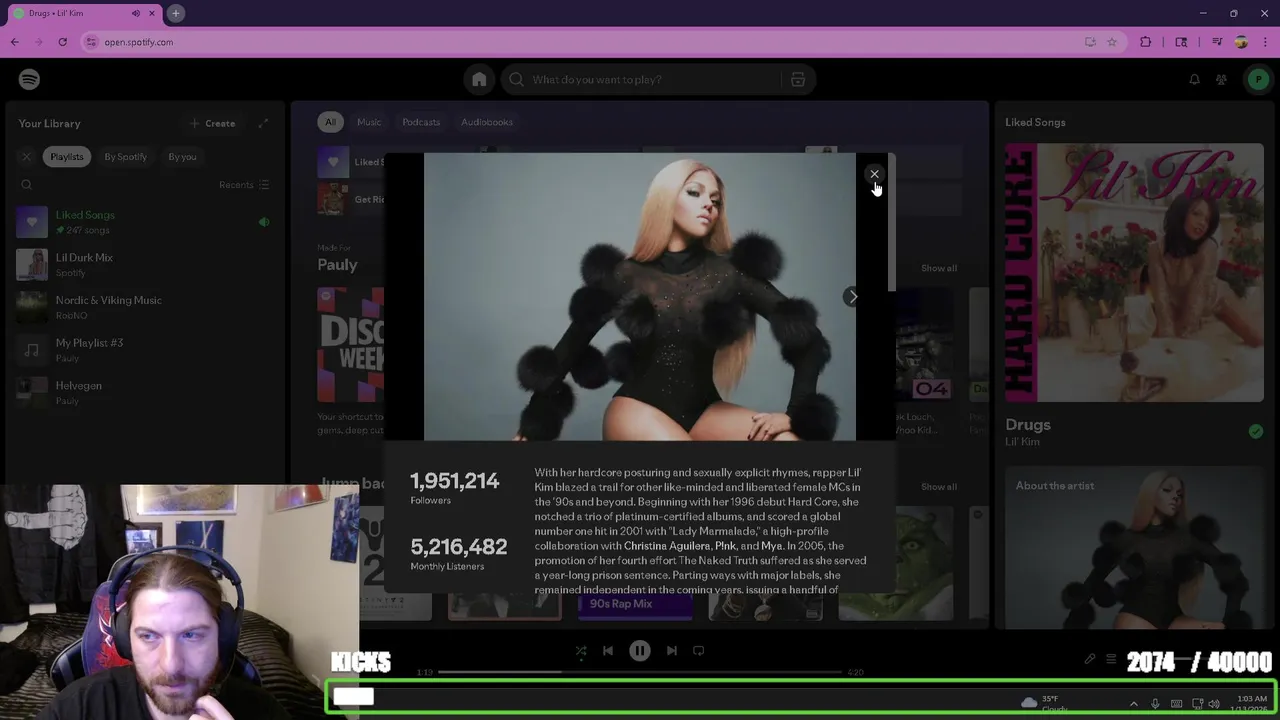Open My Playlist #3
1280x720 pixels.
(145, 350)
